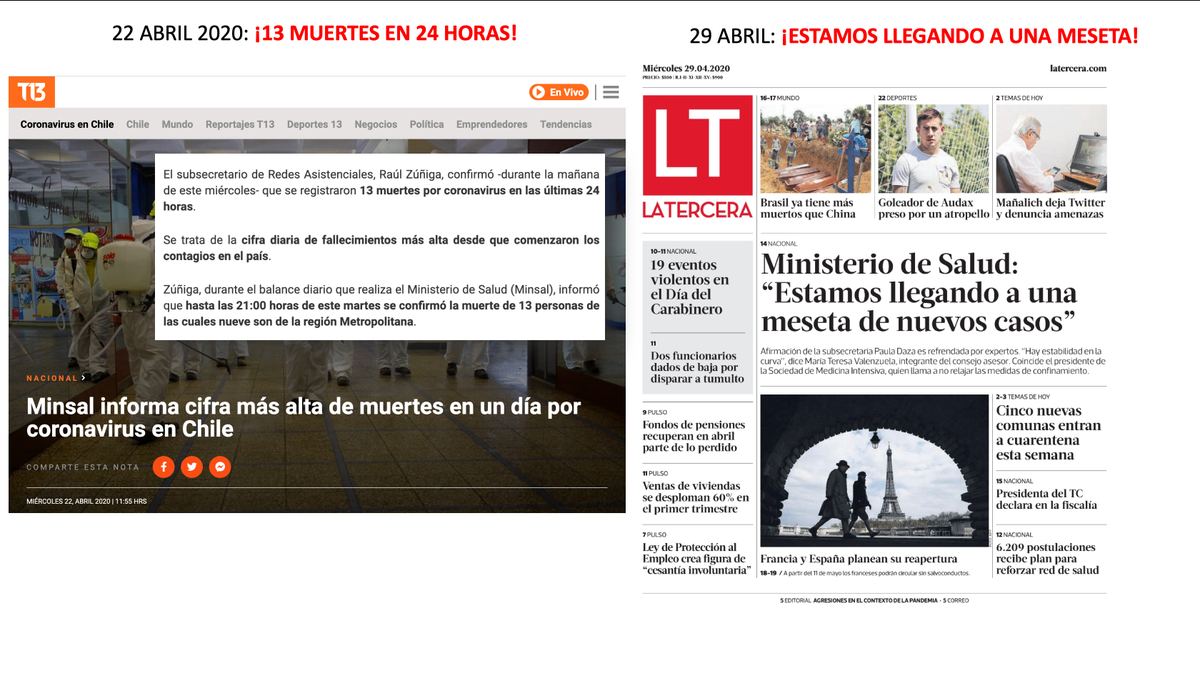Screen dimensions: 1200x676
Task: Go to Deportes 13 section
Action: point(314,125)
